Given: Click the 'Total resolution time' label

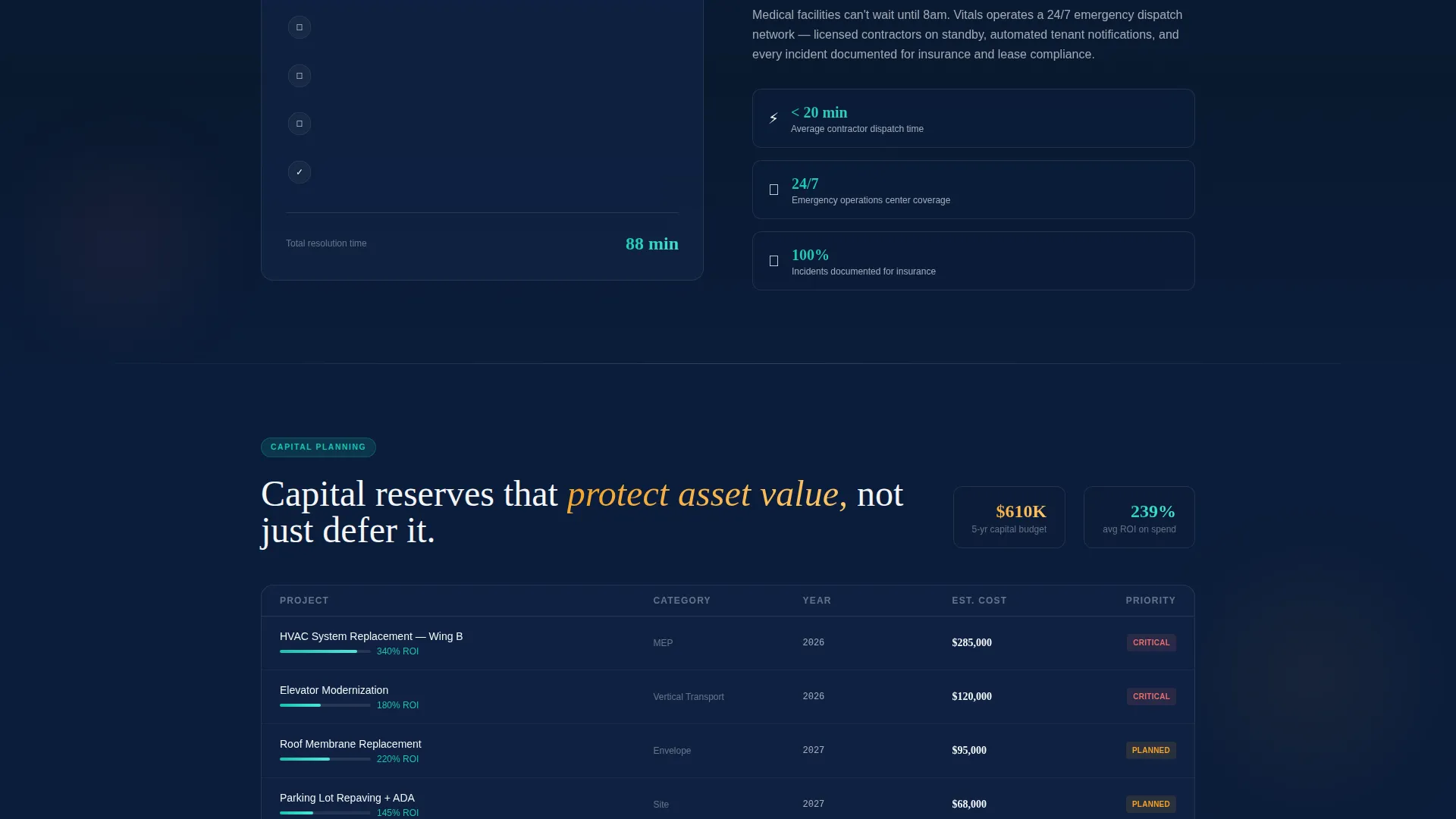Looking at the screenshot, I should [x=326, y=243].
